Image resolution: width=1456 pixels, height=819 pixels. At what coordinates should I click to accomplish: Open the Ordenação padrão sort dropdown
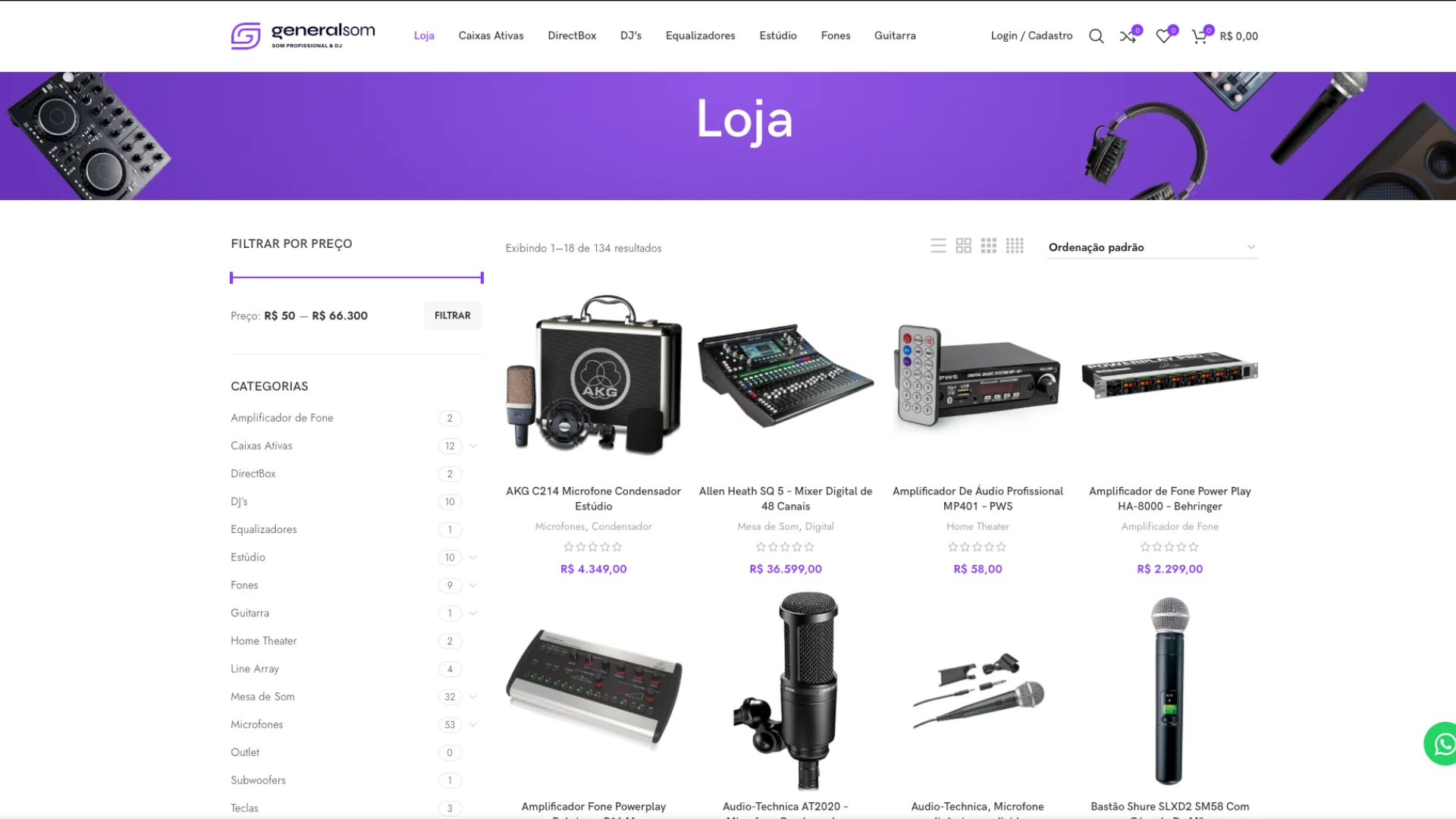pyautogui.click(x=1152, y=247)
